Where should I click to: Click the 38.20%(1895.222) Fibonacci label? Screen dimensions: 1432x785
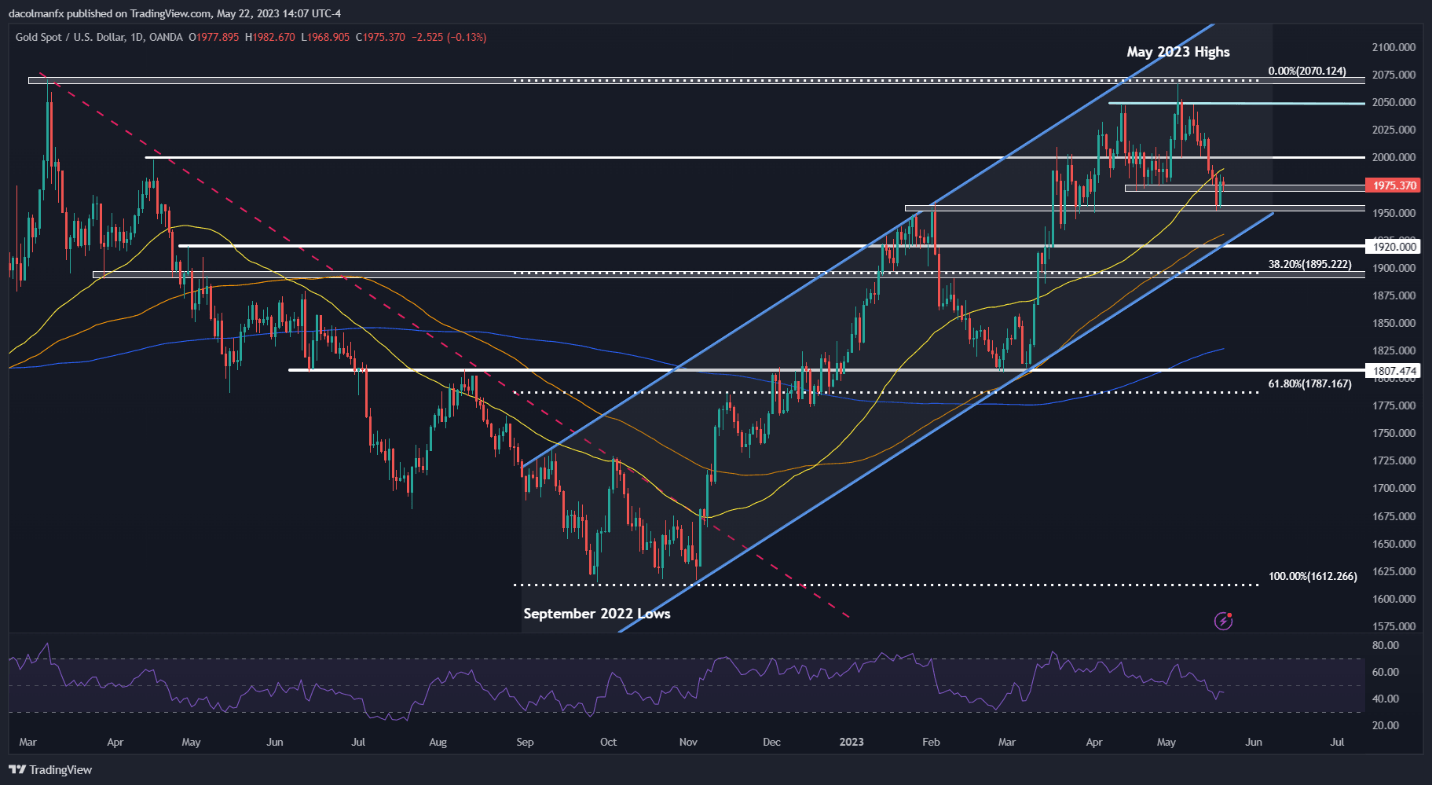click(1311, 265)
